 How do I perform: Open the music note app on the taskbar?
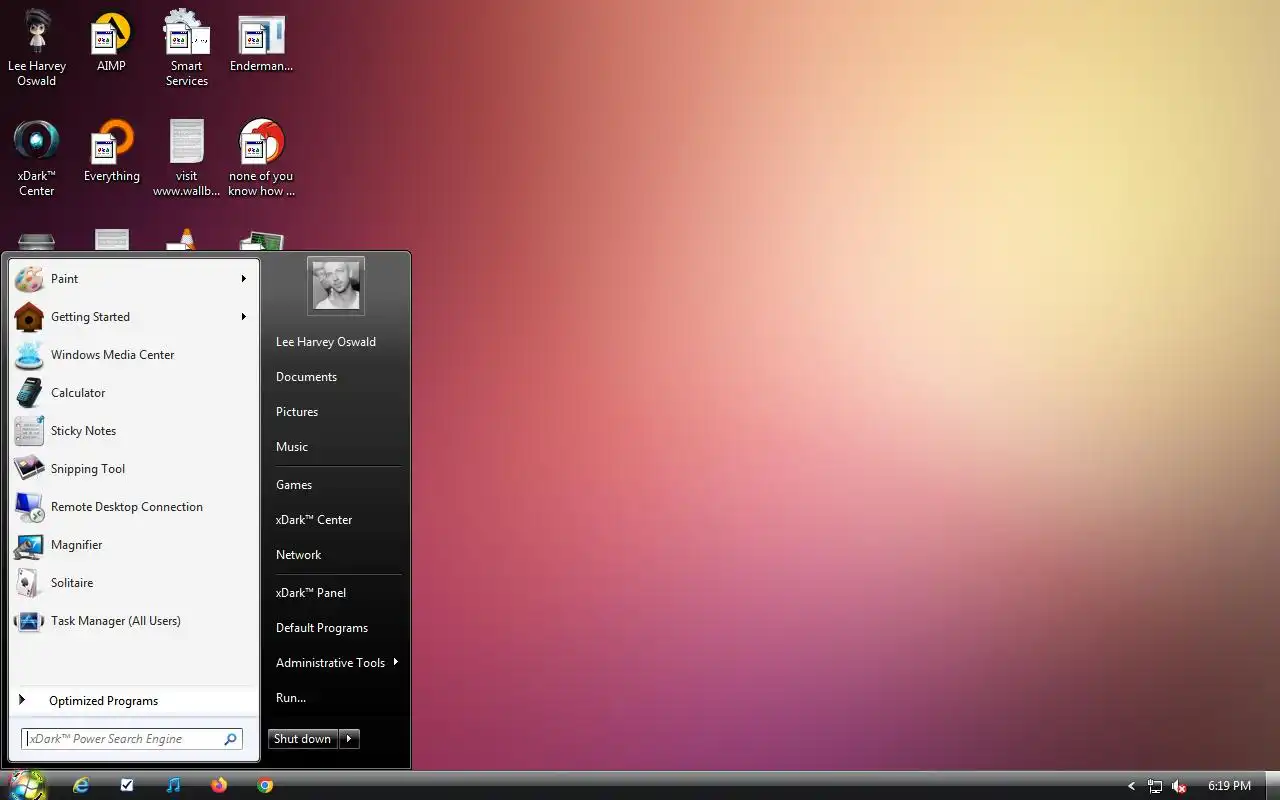173,786
